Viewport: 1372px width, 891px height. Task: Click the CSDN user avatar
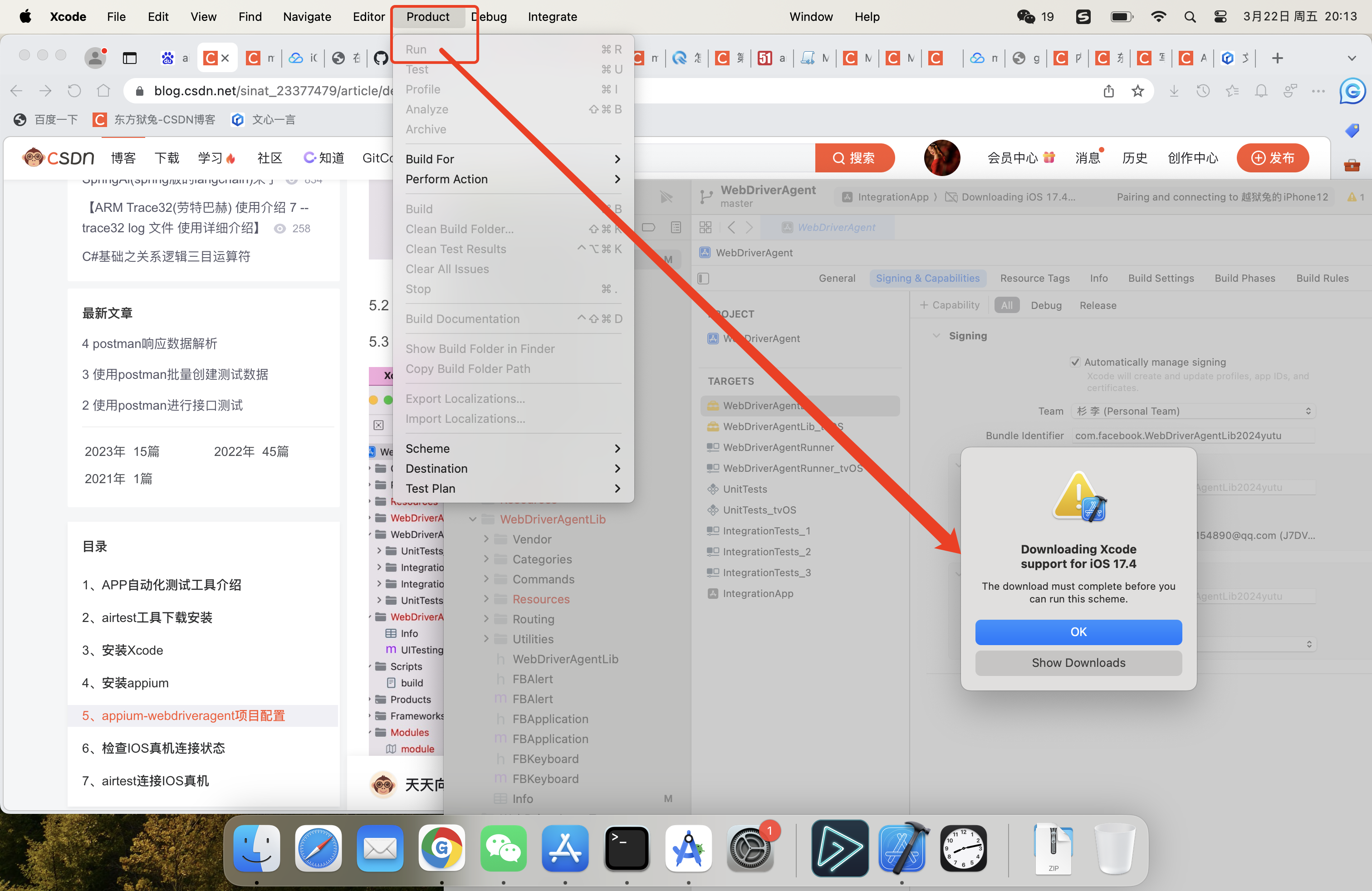coord(941,158)
